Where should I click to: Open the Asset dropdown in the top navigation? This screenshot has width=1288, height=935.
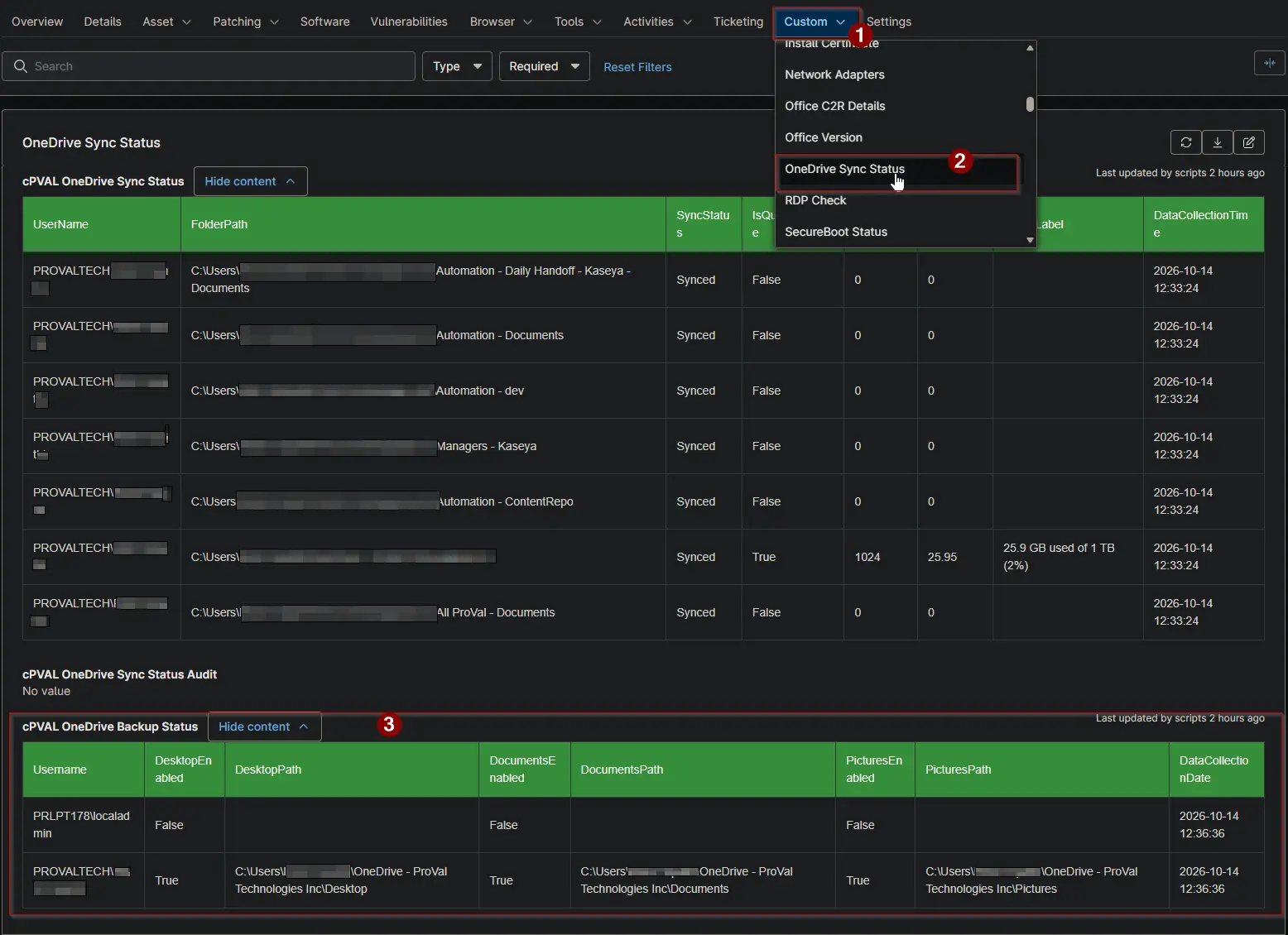point(166,22)
